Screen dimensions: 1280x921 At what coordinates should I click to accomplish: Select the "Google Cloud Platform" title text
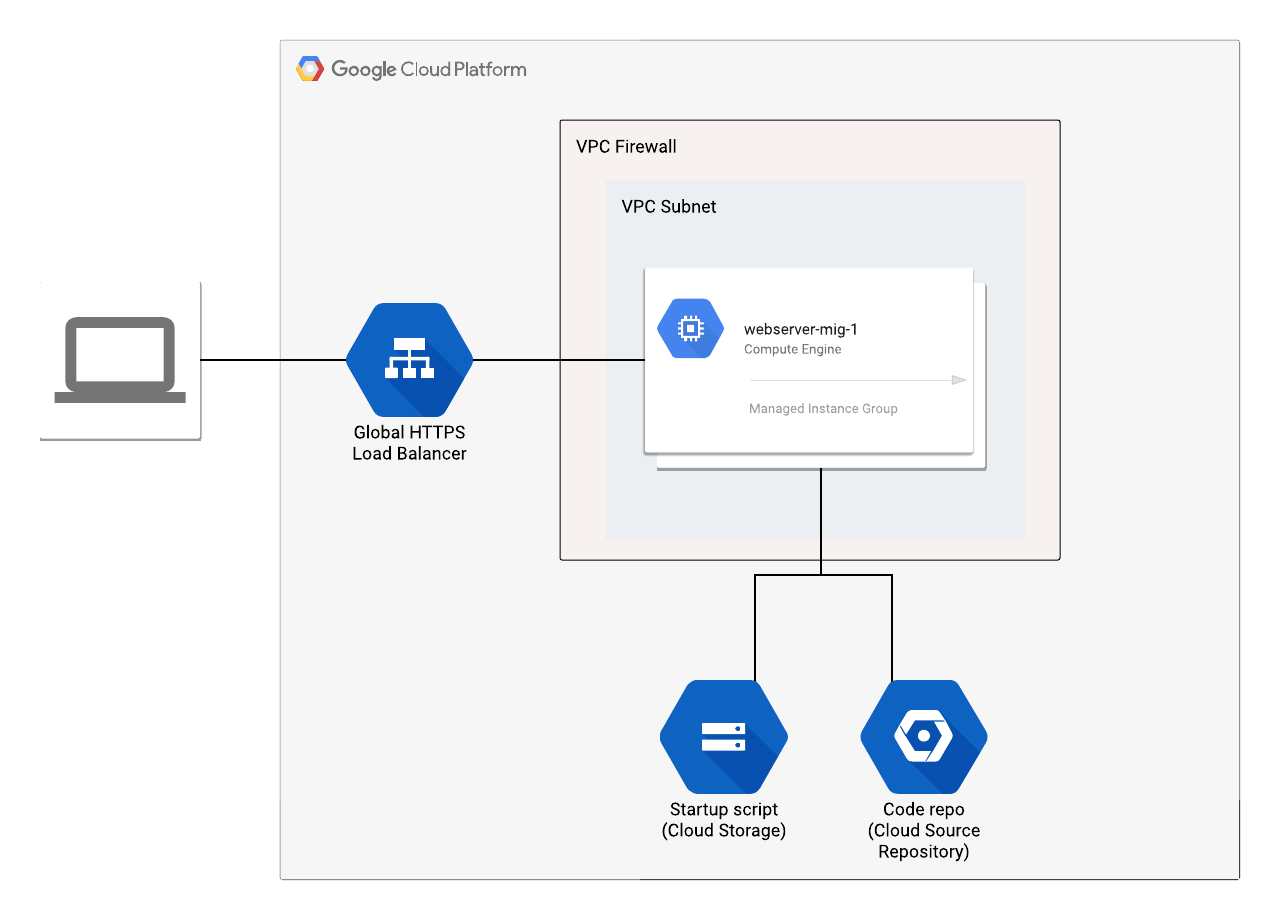429,69
